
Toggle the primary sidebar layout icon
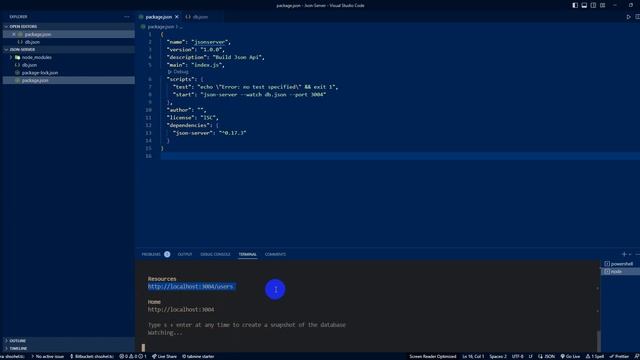click(x=575, y=5)
